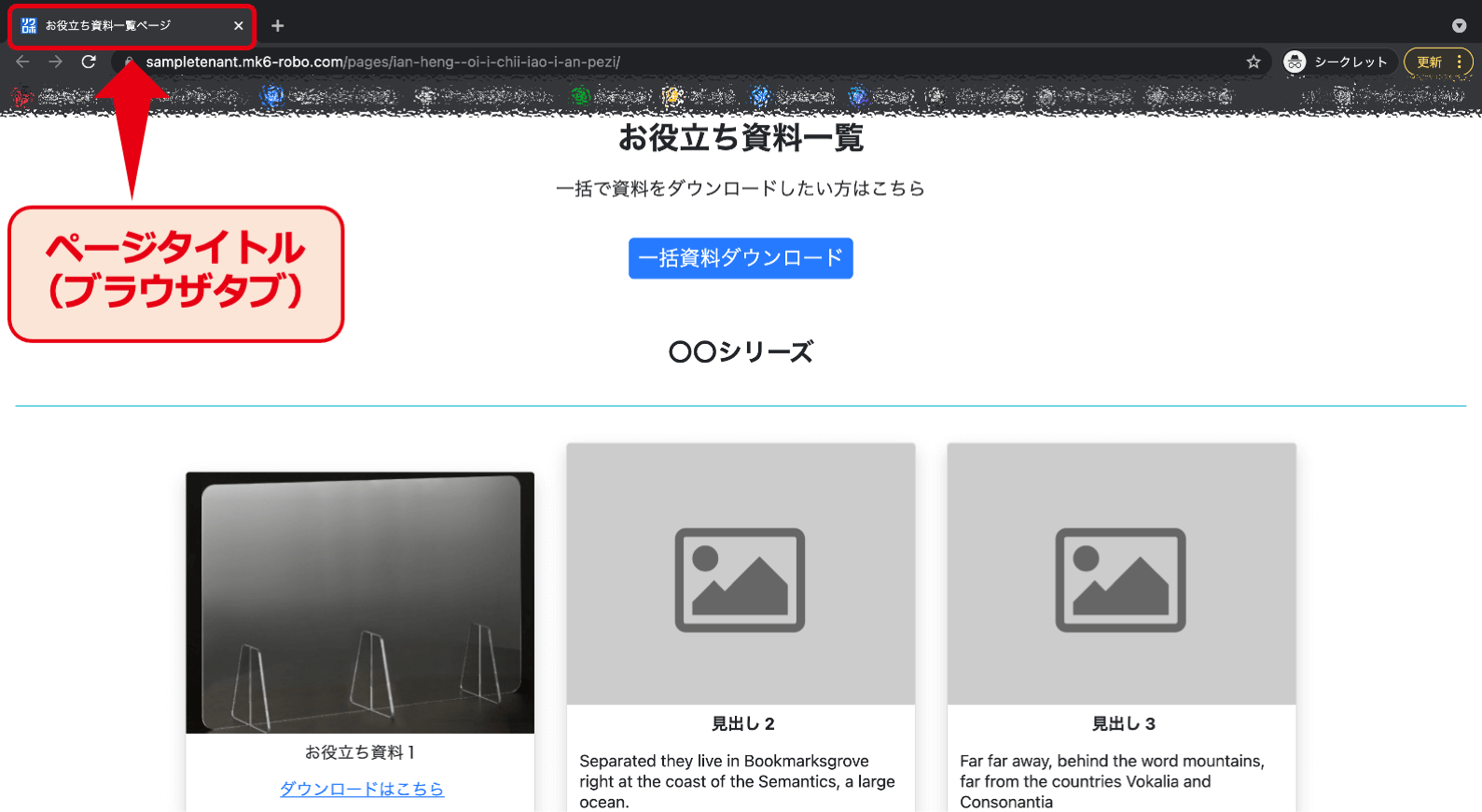
Task: Open a new tab with plus icon
Action: tap(277, 26)
